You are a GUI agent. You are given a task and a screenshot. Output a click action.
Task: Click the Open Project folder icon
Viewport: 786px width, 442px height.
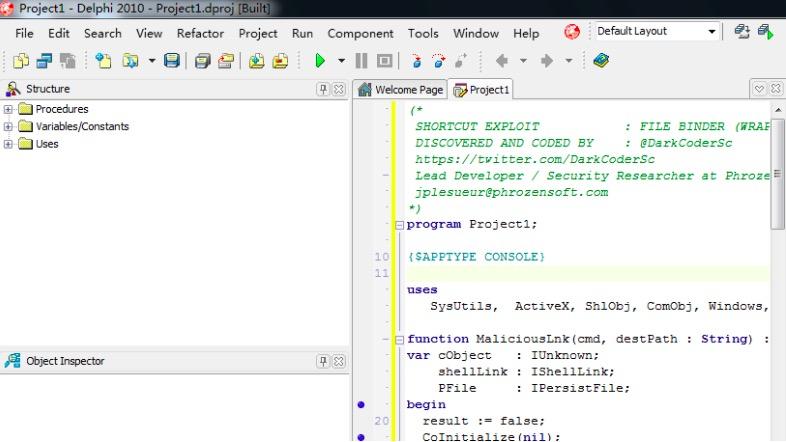[x=226, y=61]
